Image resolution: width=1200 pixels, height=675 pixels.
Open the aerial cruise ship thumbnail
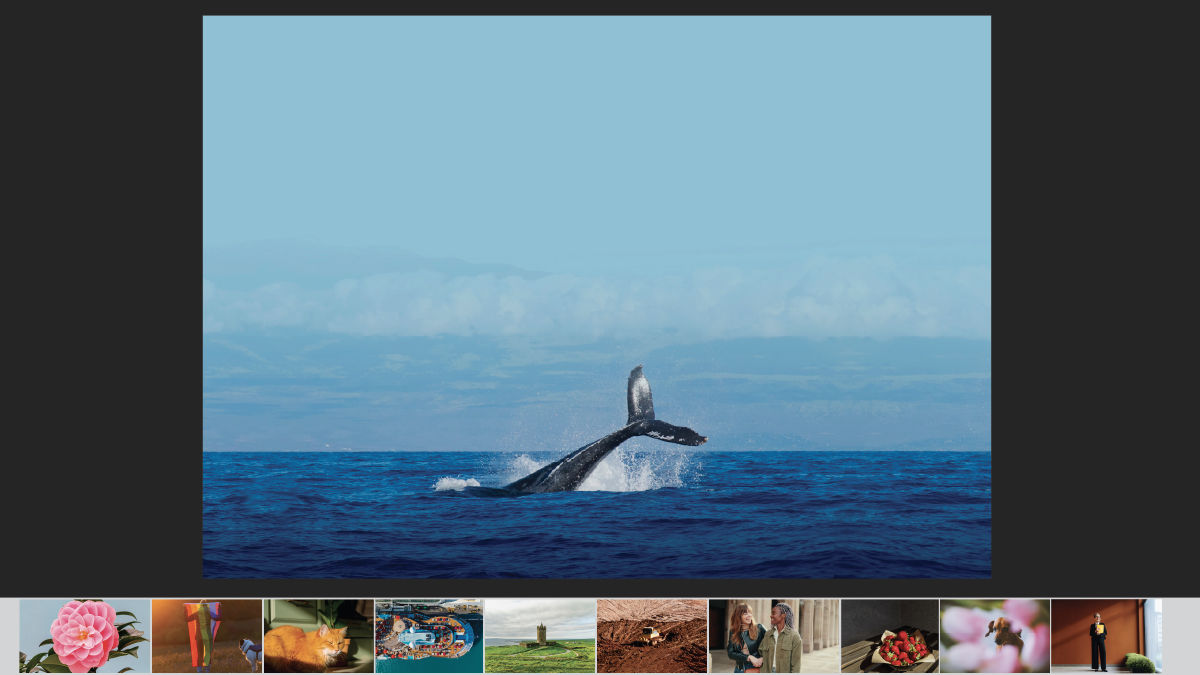point(429,636)
